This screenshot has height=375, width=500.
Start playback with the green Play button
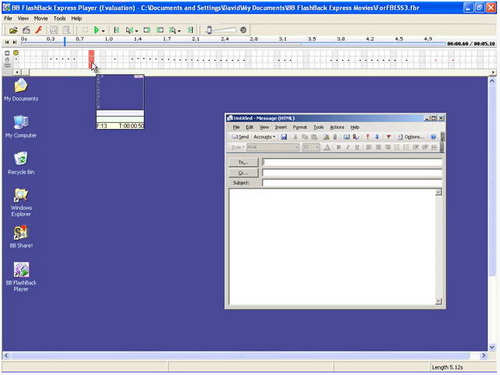(x=96, y=30)
